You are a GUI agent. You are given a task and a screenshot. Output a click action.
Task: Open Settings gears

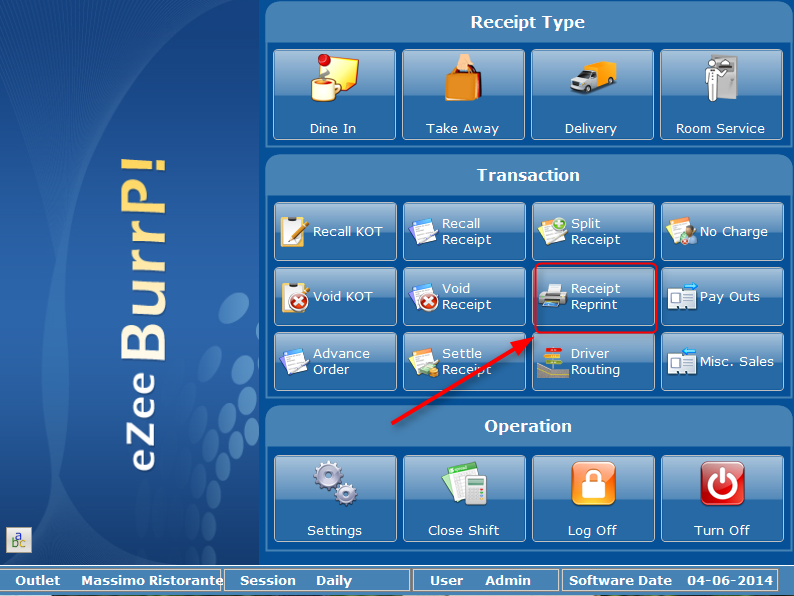[335, 499]
